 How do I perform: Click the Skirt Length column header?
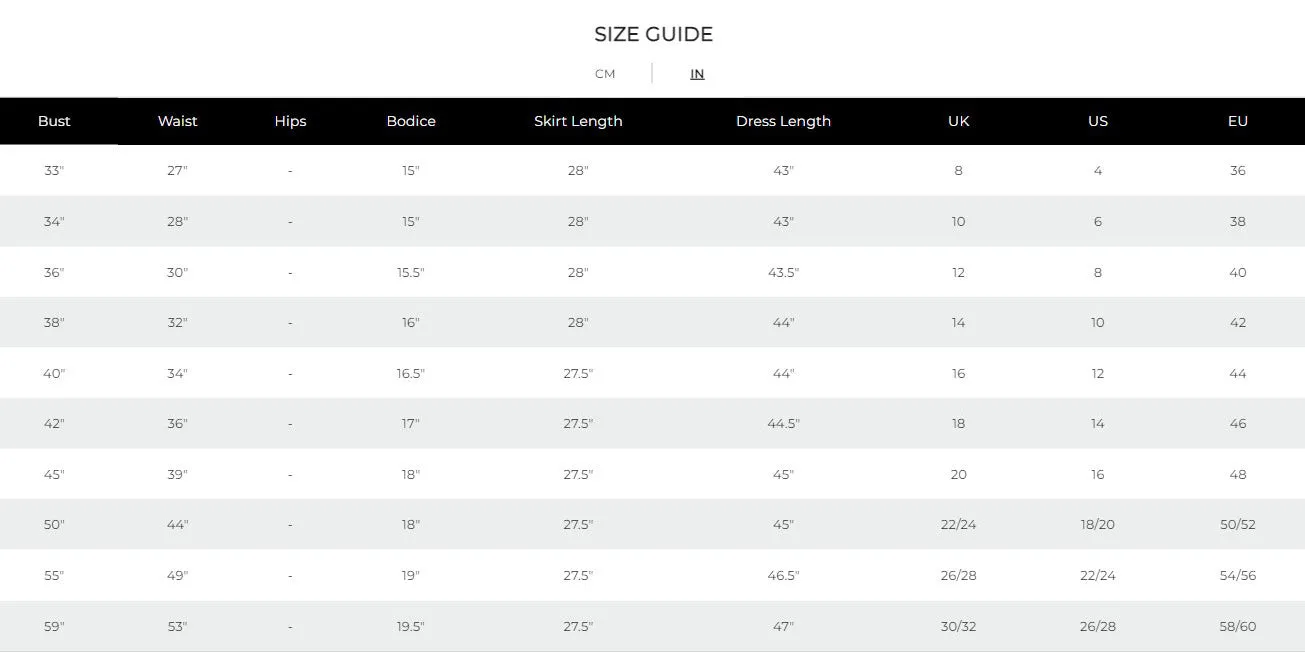coord(578,121)
